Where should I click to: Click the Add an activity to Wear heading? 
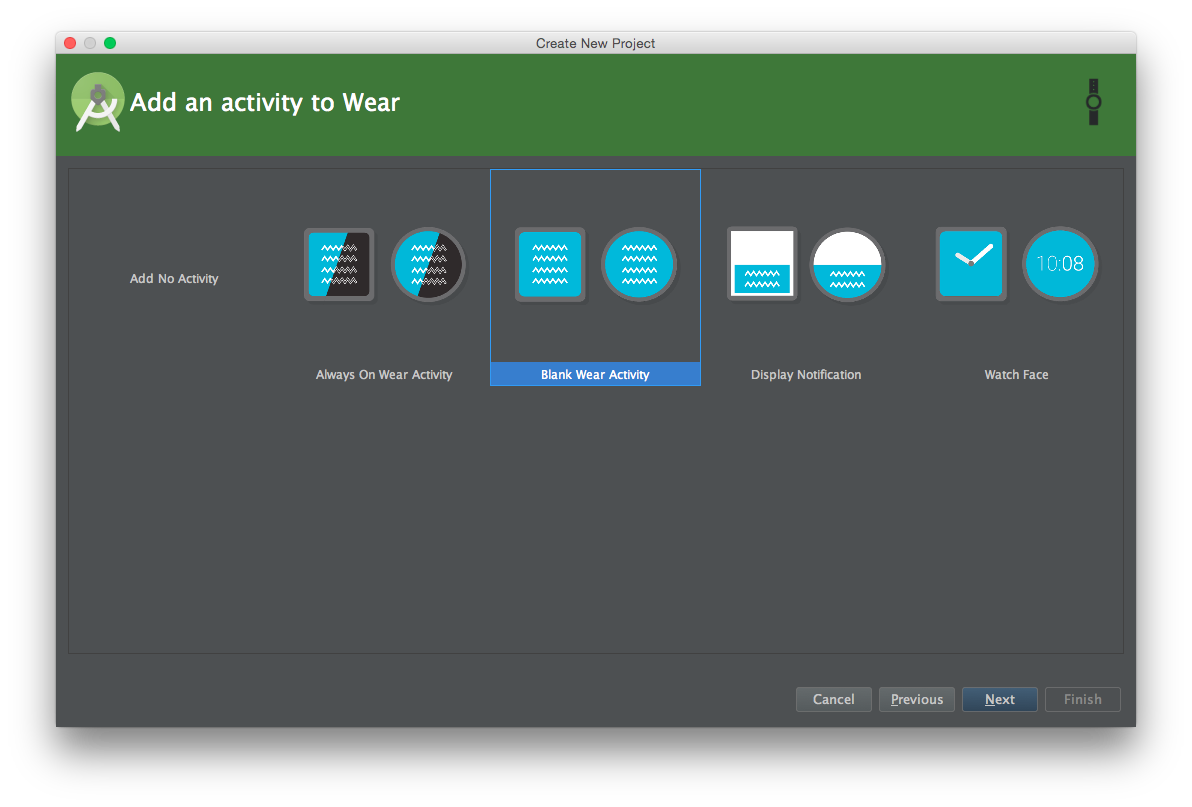click(x=265, y=103)
